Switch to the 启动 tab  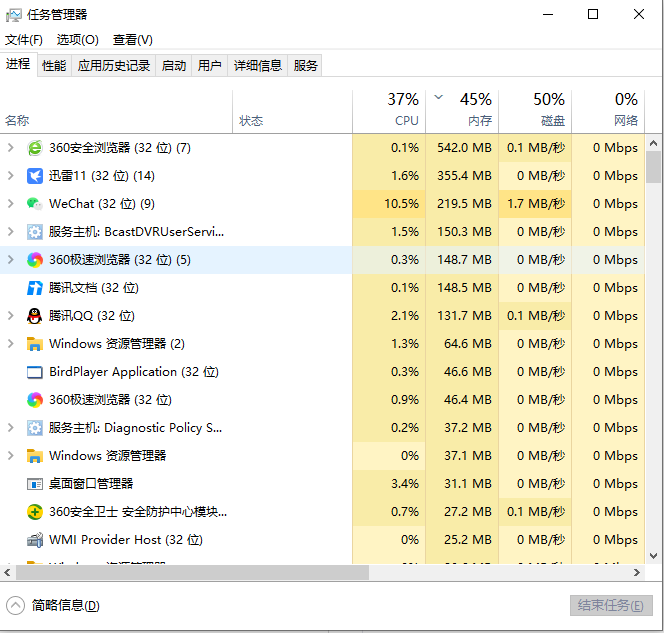point(174,65)
